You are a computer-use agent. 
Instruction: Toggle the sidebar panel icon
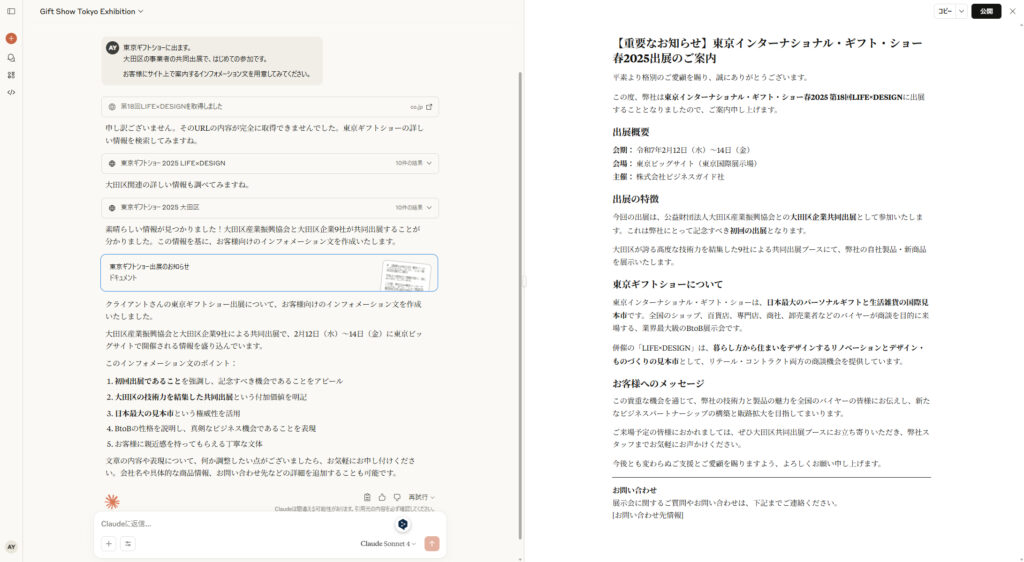pos(11,11)
